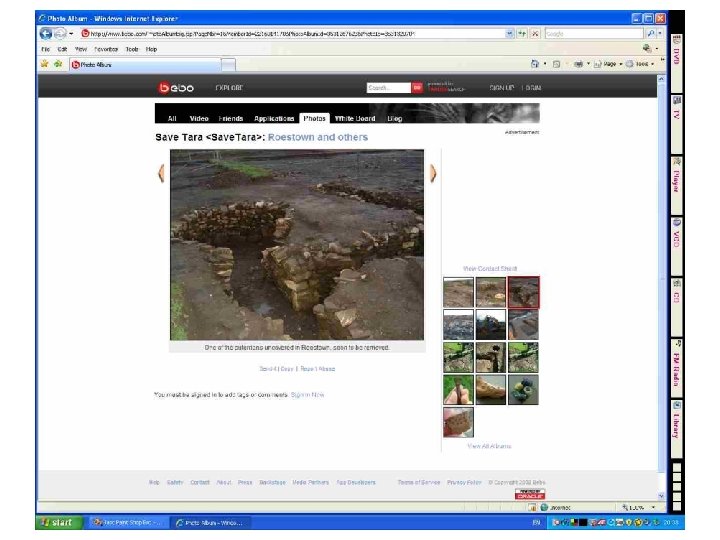Click the Add to Favorites icon

point(58,64)
